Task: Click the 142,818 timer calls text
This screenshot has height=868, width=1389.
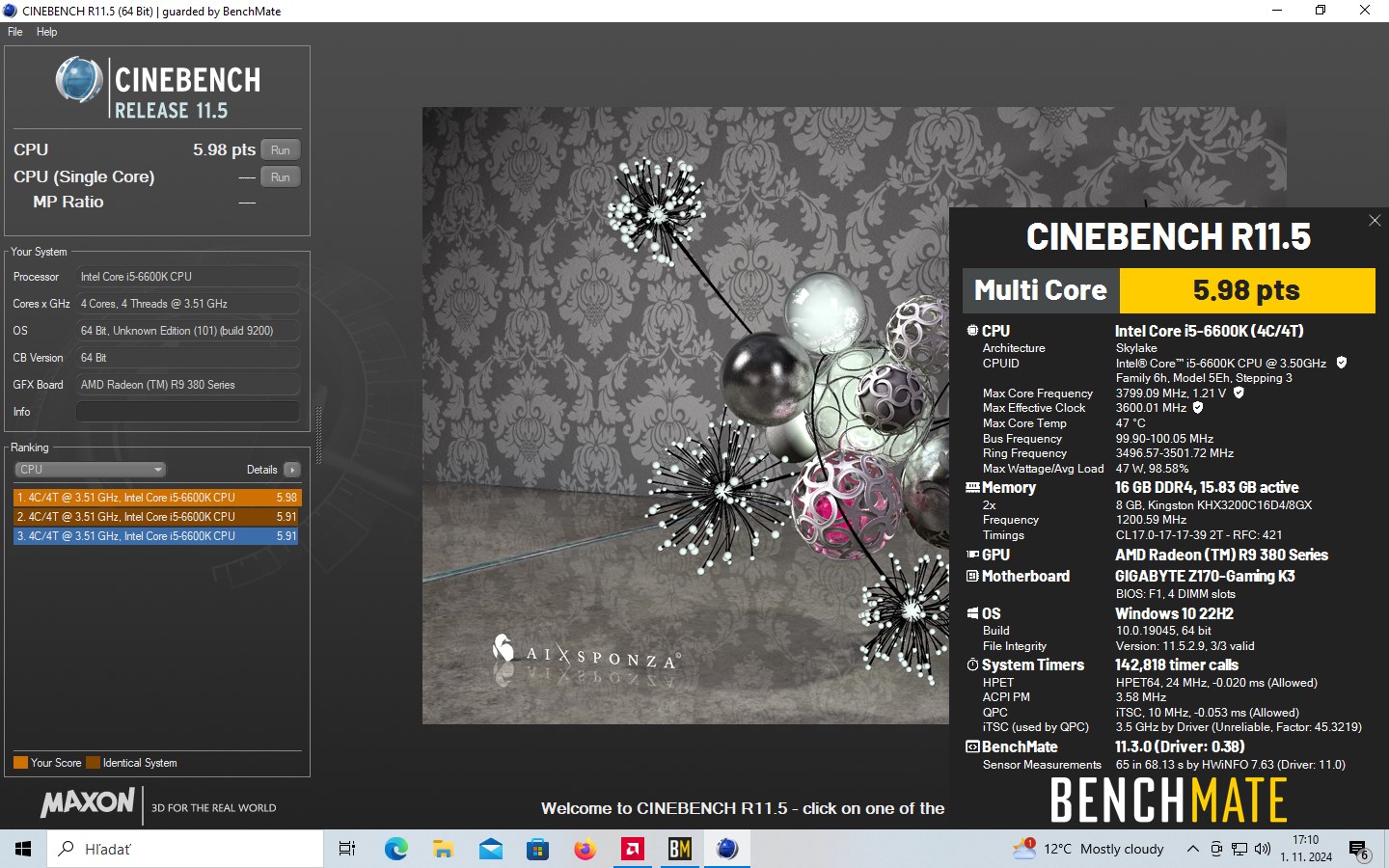Action: point(1177,665)
